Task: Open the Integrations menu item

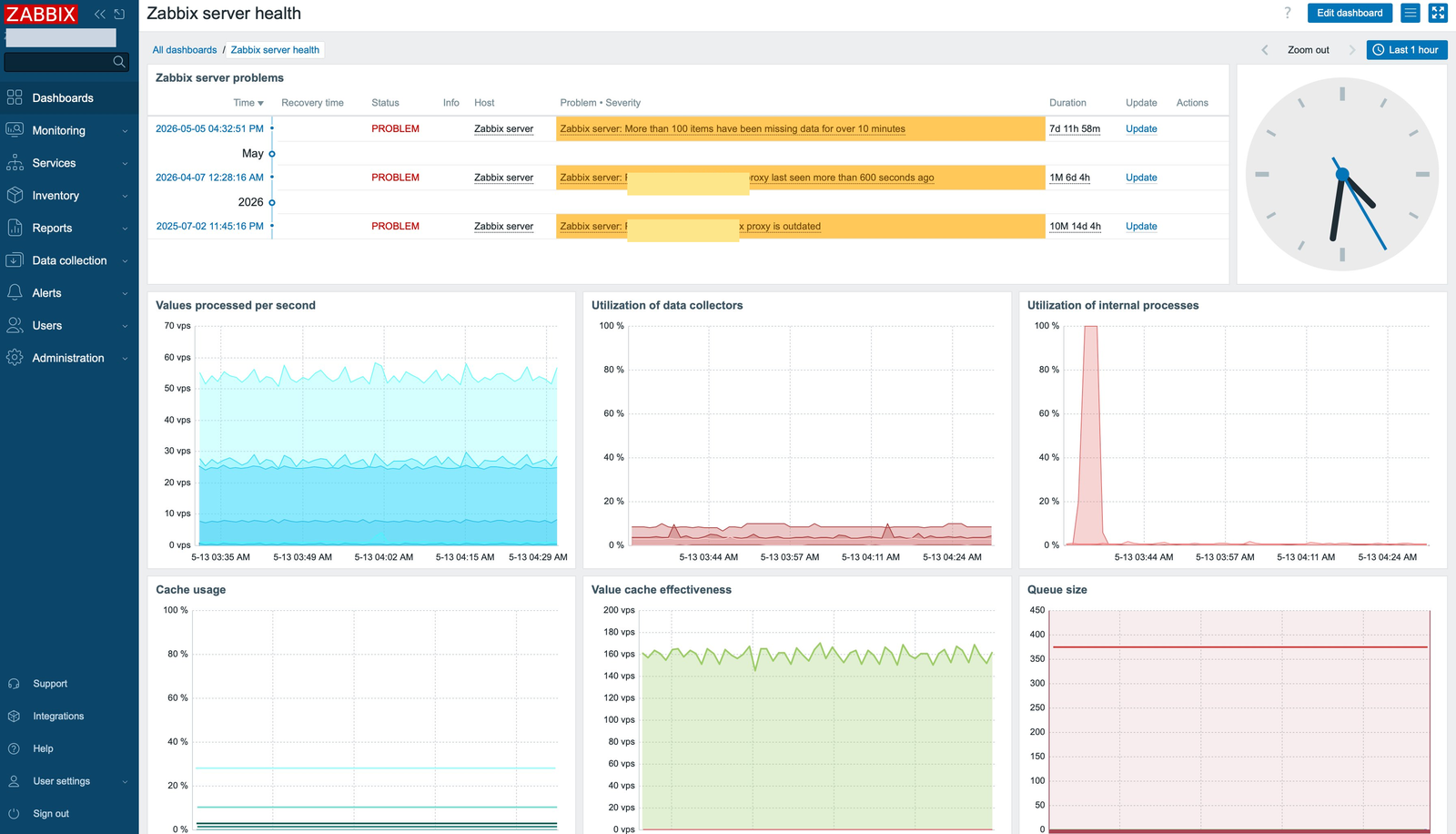Action: 69,717
